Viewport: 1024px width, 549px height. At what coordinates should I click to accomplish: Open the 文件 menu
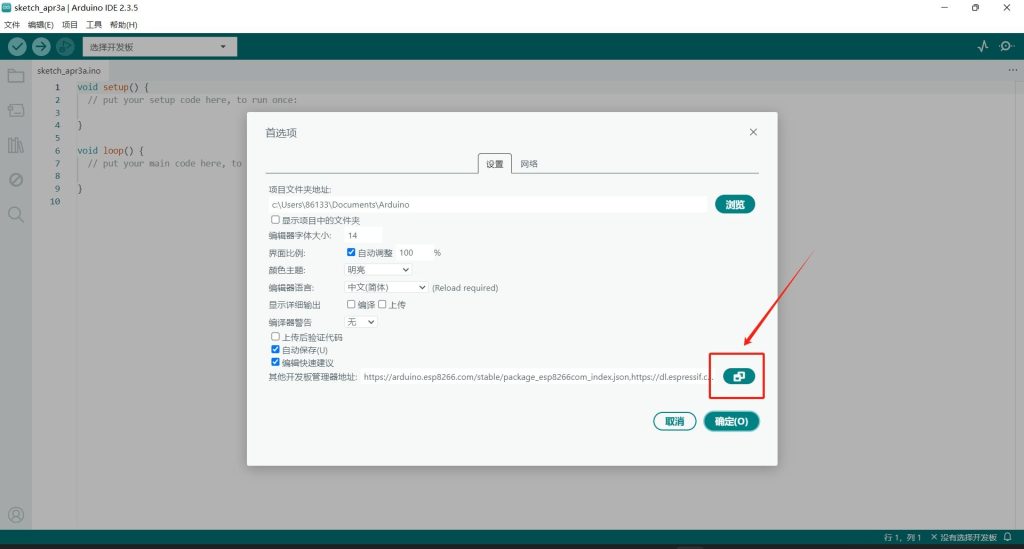pos(12,25)
